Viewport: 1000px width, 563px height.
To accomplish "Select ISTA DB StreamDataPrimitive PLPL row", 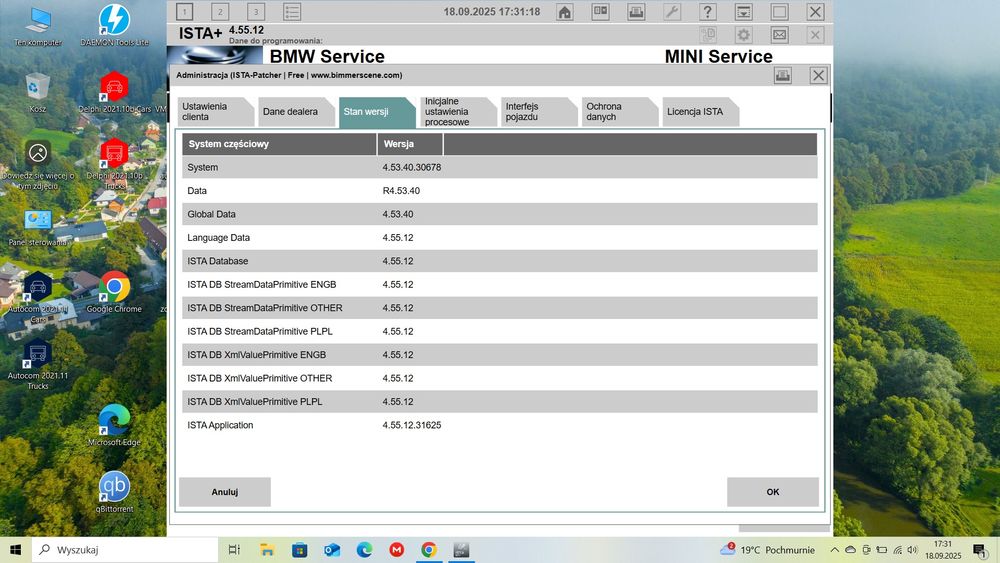I will coord(499,332).
